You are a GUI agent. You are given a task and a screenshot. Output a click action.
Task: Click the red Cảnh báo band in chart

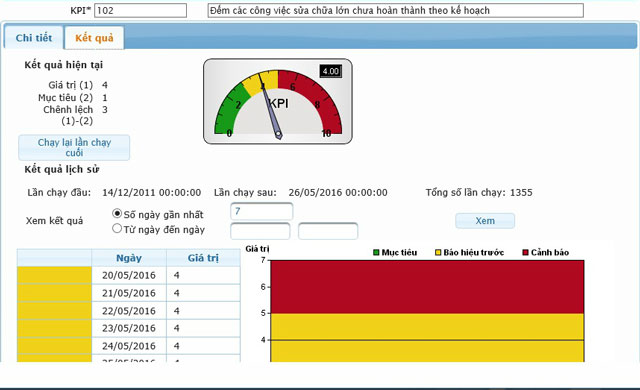click(x=427, y=287)
